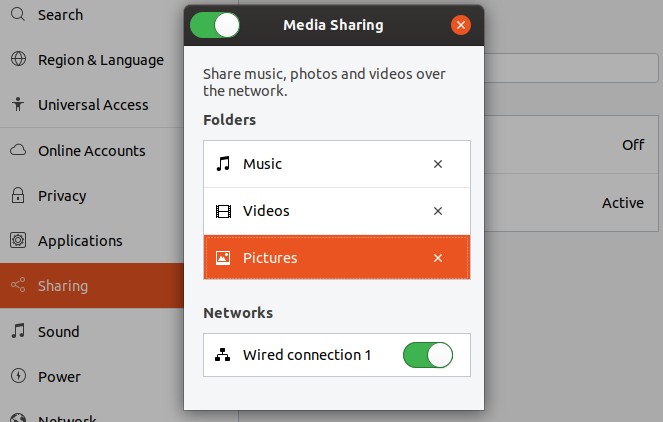This screenshot has width=663, height=422.
Task: Click the Music note folder icon
Action: tap(223, 164)
